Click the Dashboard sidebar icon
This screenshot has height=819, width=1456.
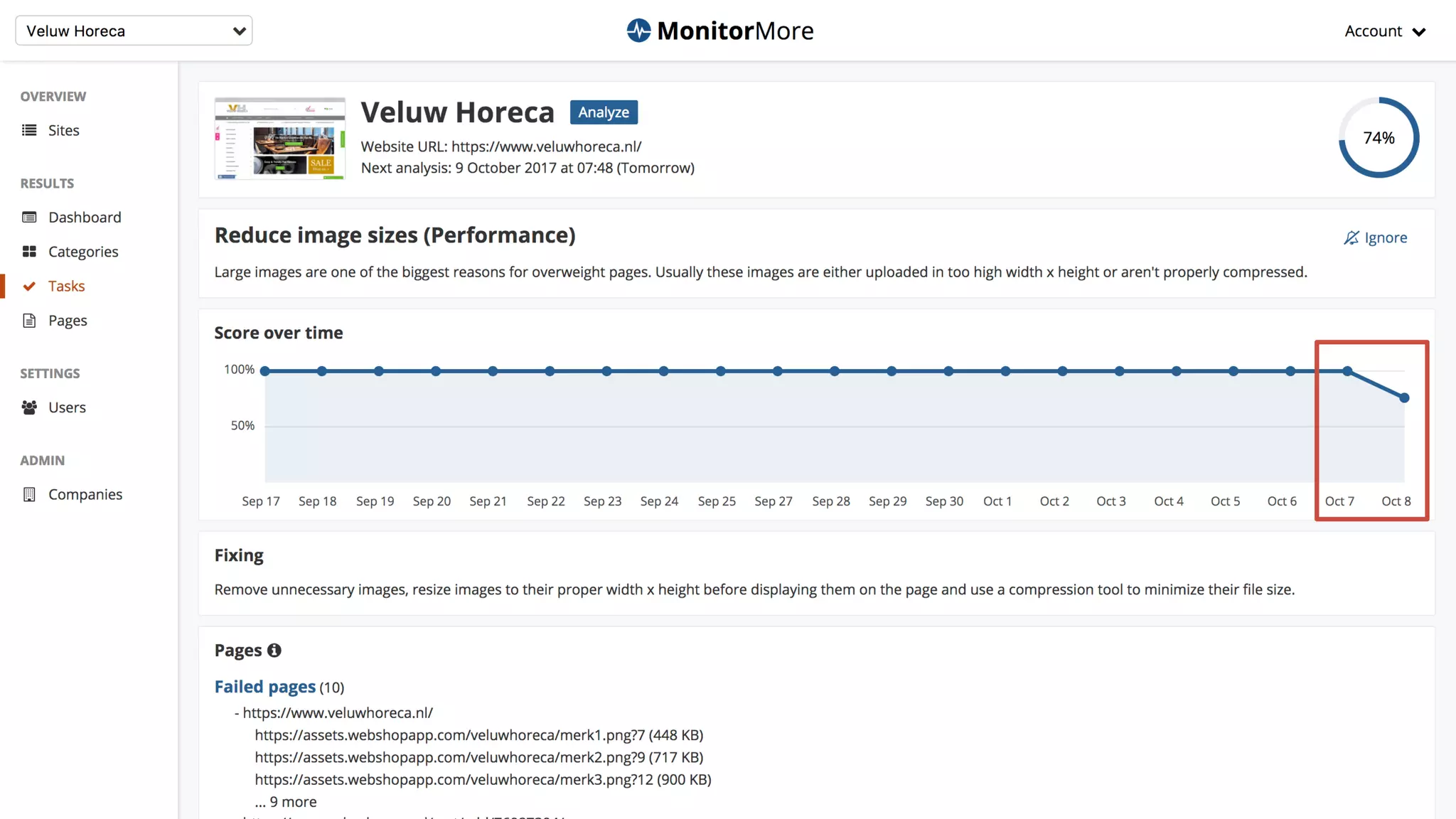(29, 218)
